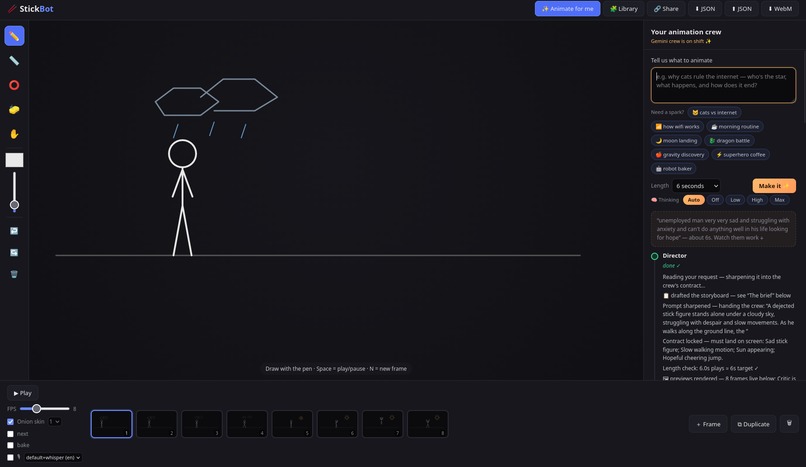
Task: Click the Undo arrow icon
Action: (14, 231)
